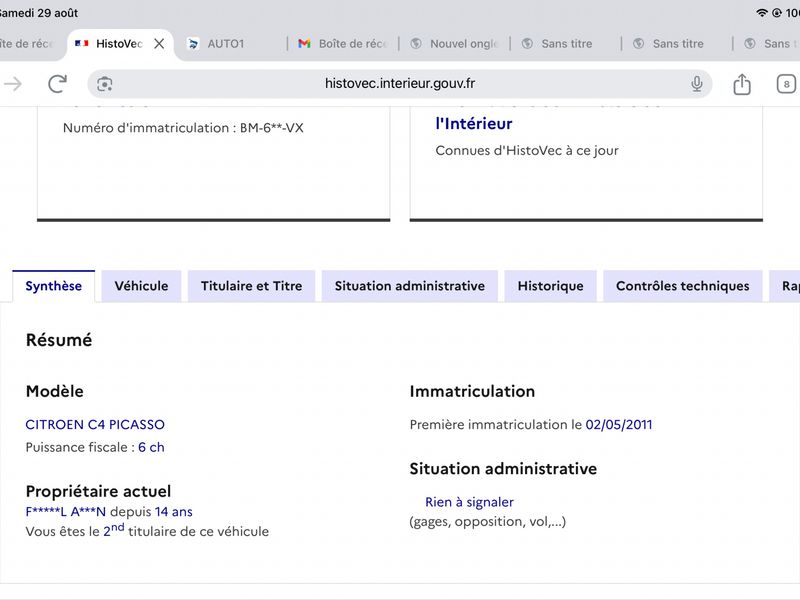The image size is (800, 600).
Task: Click the Gmail icon on Boîte de réception tab
Action: (x=305, y=44)
